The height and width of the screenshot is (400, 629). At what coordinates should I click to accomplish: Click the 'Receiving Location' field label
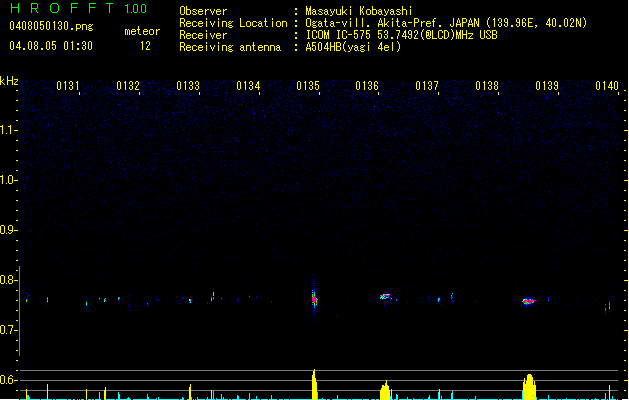[233, 23]
